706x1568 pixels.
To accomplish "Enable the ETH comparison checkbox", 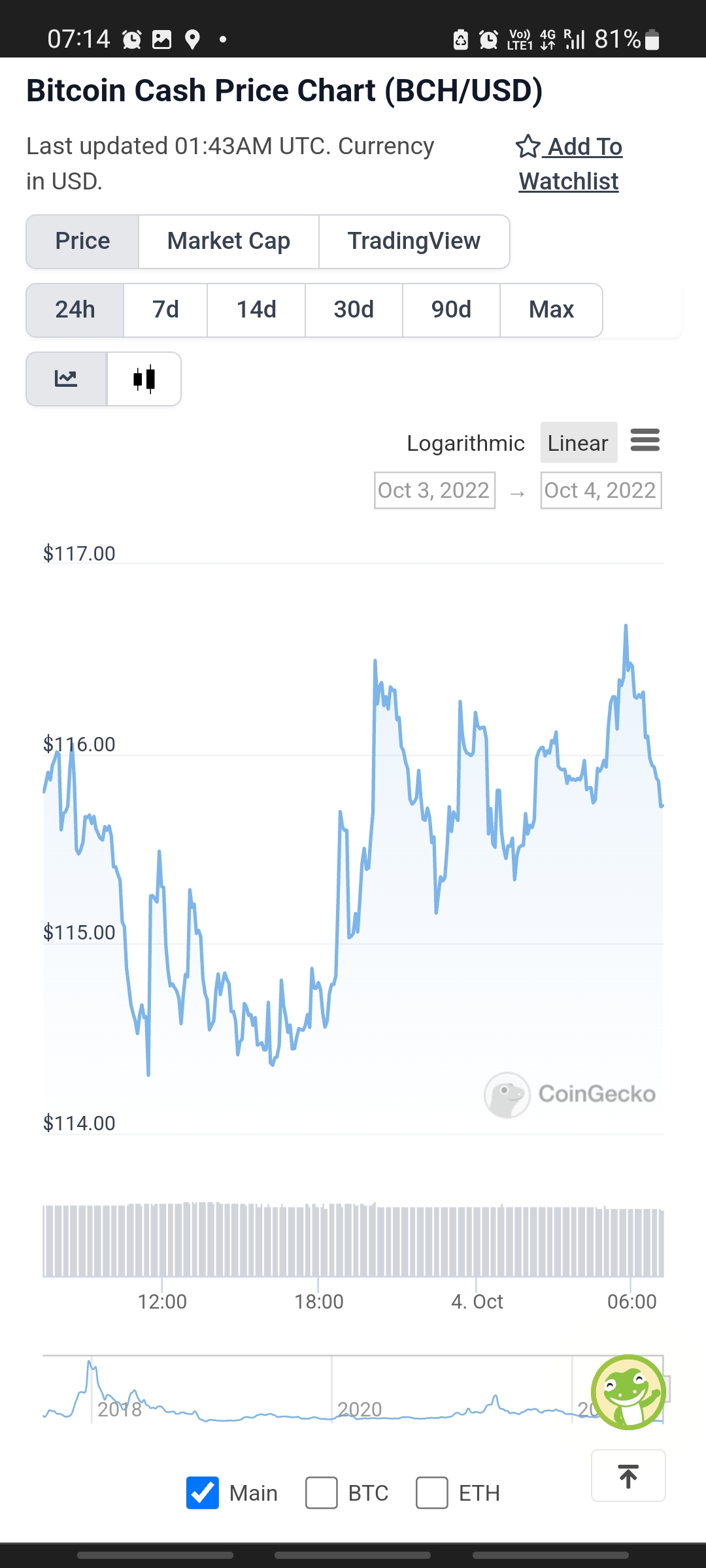I will (432, 1493).
